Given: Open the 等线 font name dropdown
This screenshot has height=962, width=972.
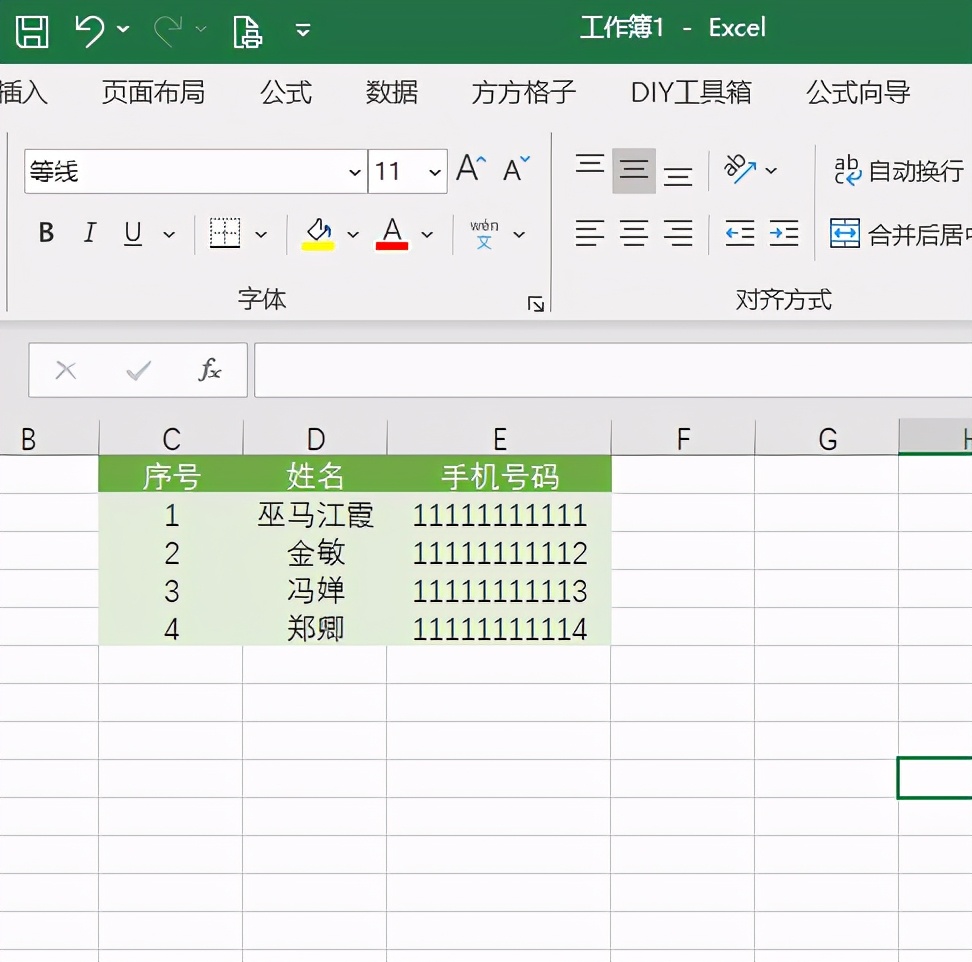Looking at the screenshot, I should (355, 171).
